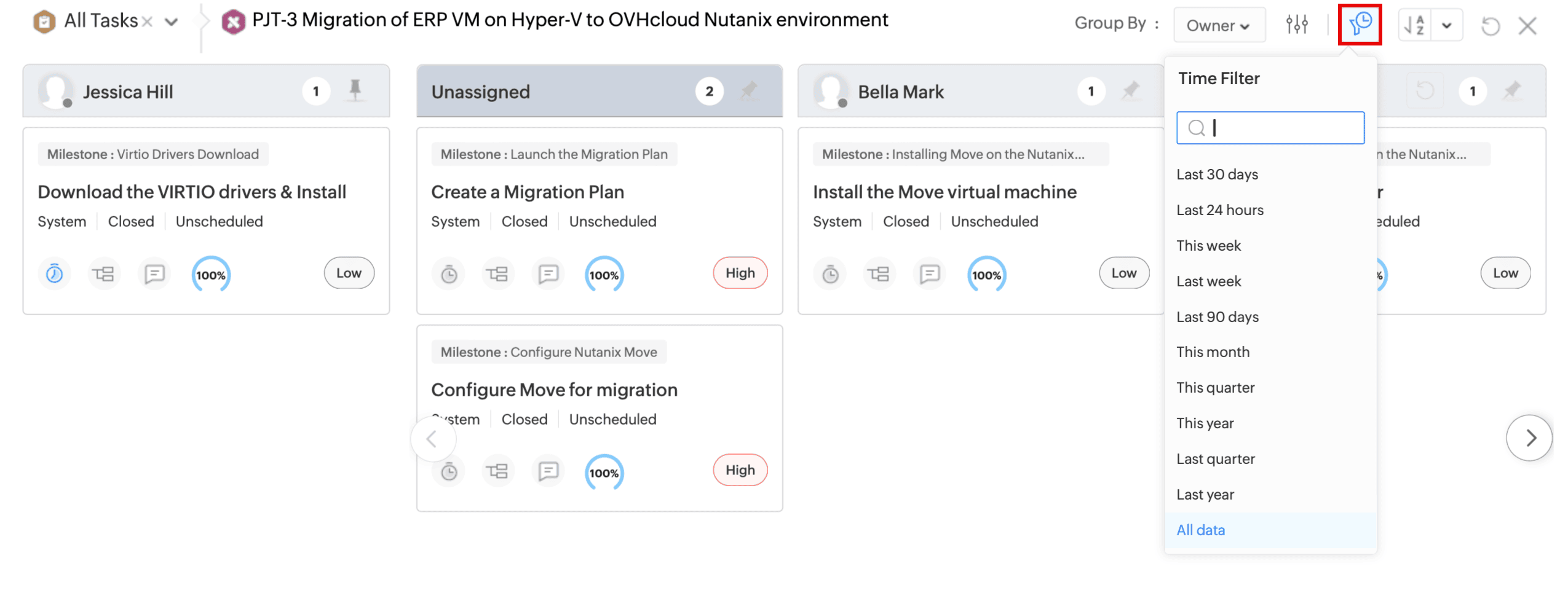Image resolution: width=1568 pixels, height=601 pixels.
Task: Click the refresh icon in top toolbar
Action: 1490,26
